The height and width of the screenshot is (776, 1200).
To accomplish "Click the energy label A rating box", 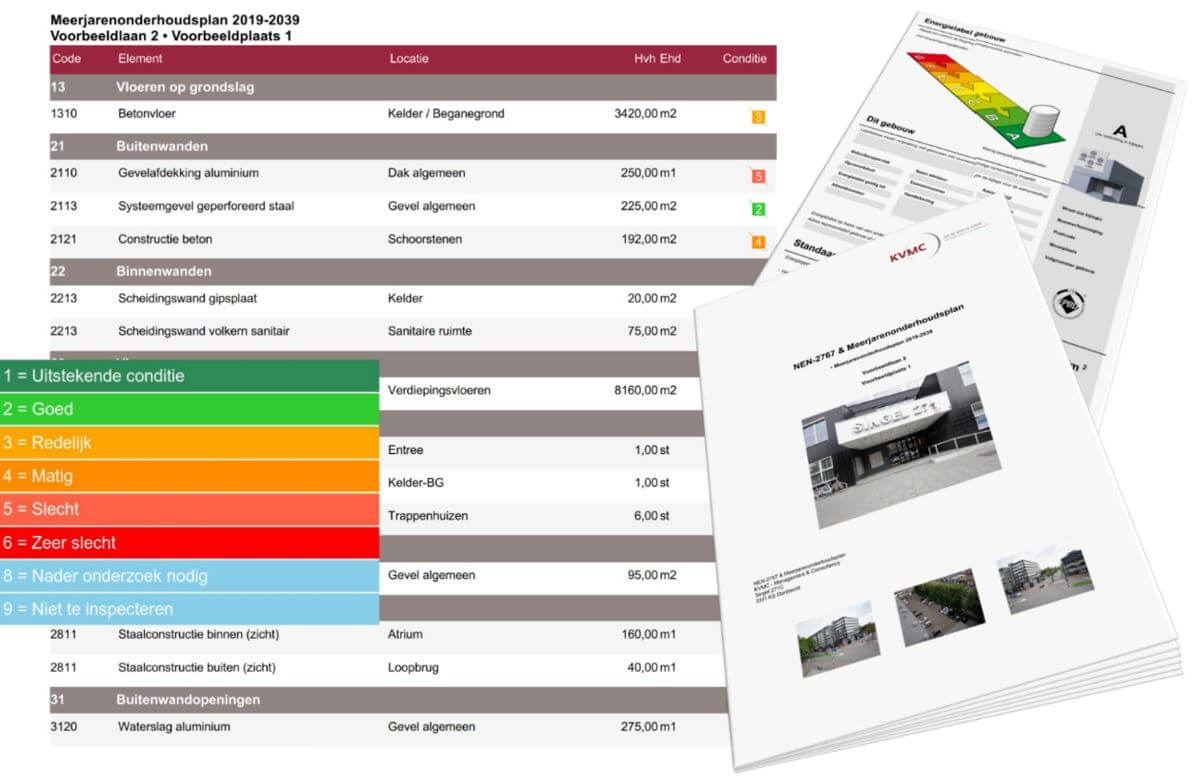I will 1119,130.
